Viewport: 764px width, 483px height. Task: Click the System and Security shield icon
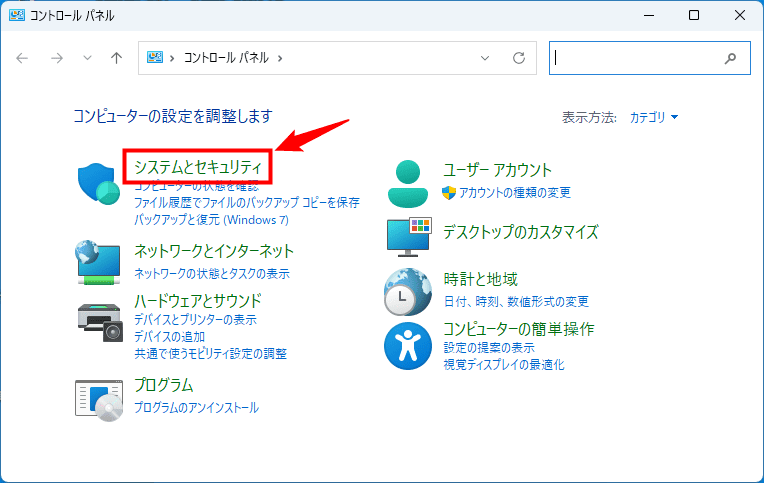click(x=99, y=184)
